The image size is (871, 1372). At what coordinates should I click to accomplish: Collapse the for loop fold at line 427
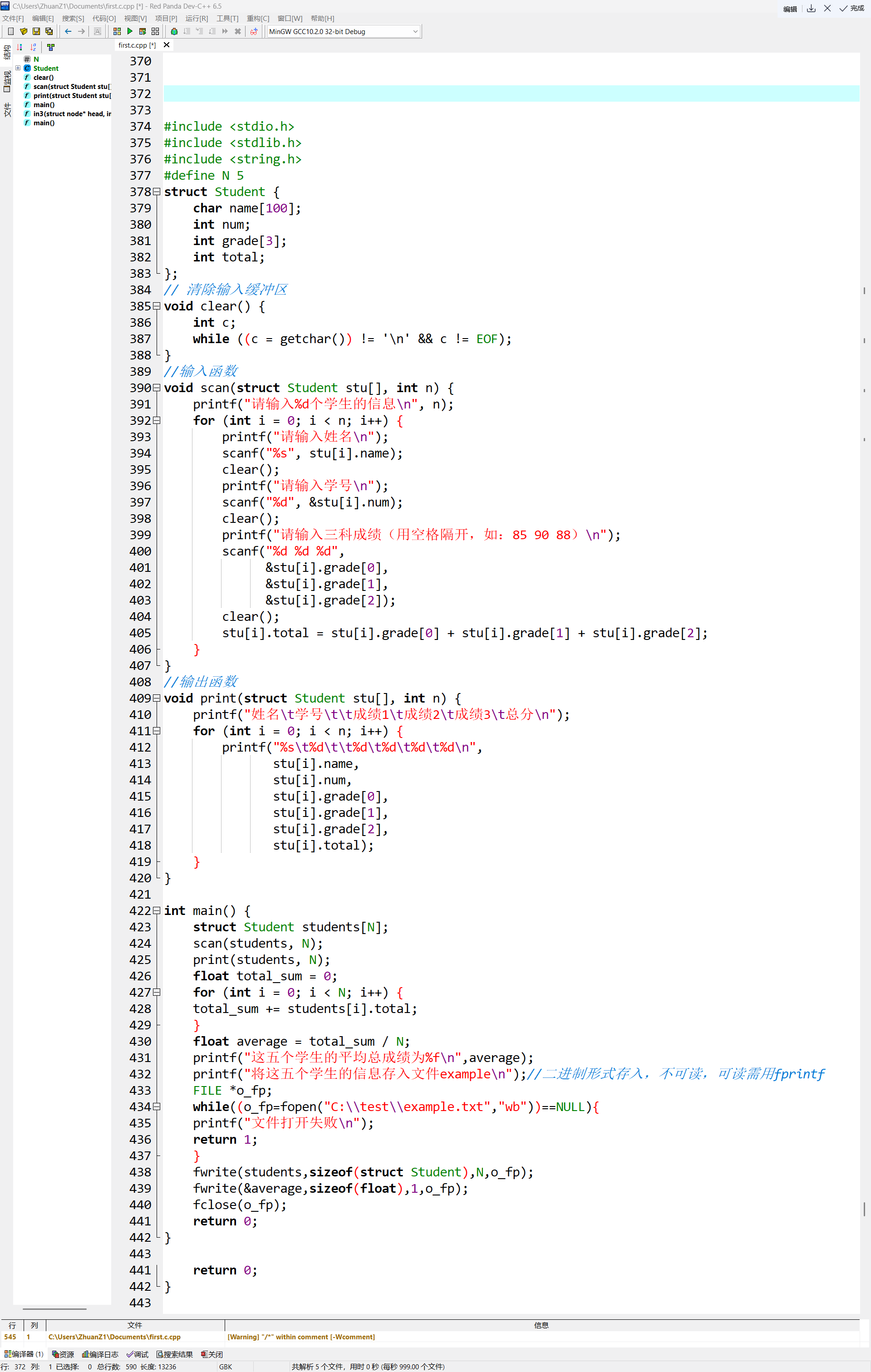(x=157, y=993)
